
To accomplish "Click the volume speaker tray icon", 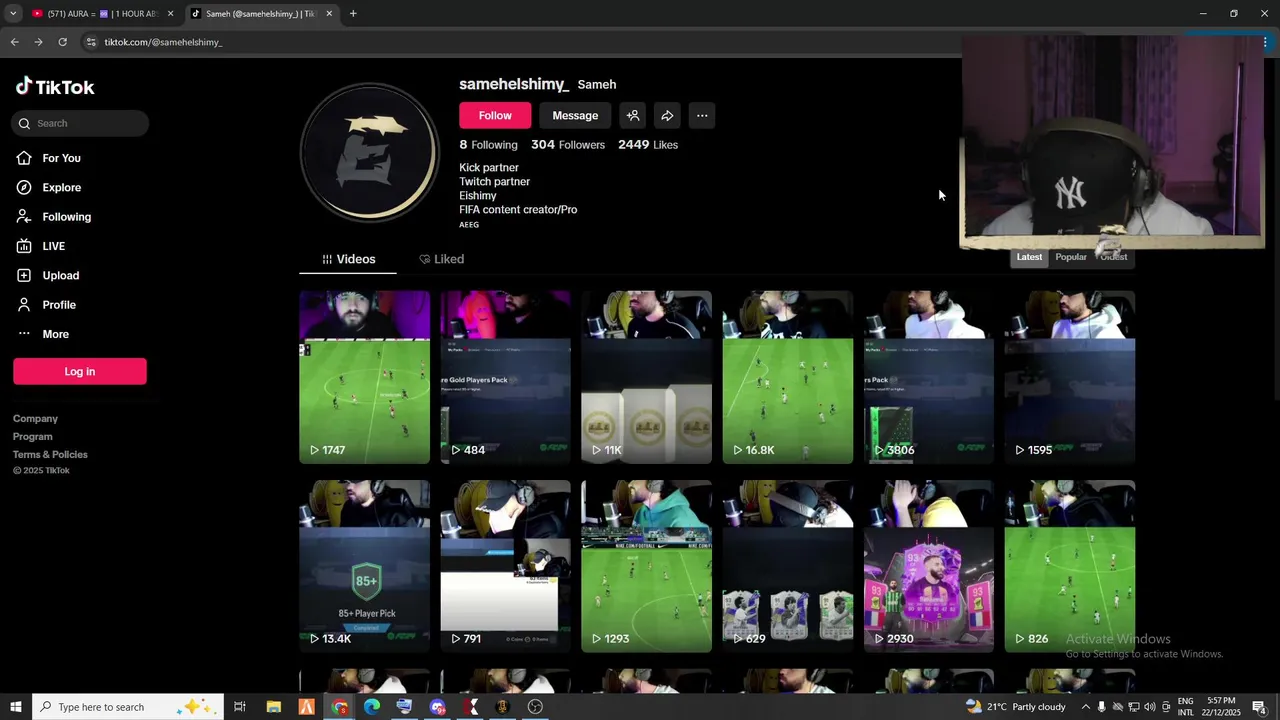I will (x=1150, y=707).
